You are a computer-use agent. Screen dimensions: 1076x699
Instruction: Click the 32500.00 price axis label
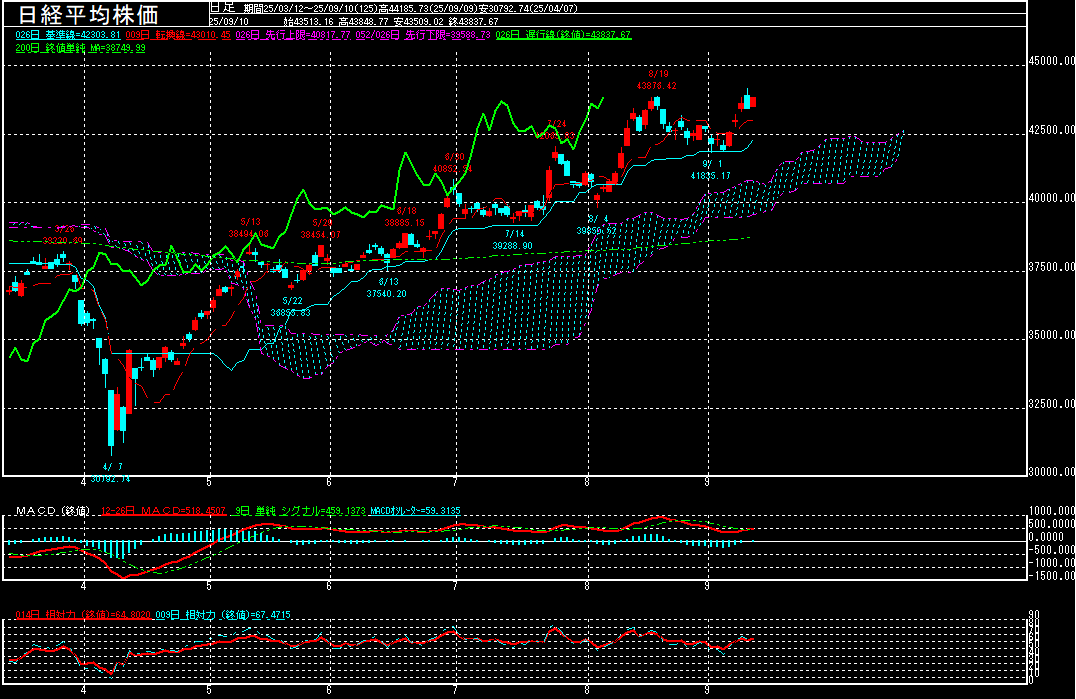tap(1051, 403)
